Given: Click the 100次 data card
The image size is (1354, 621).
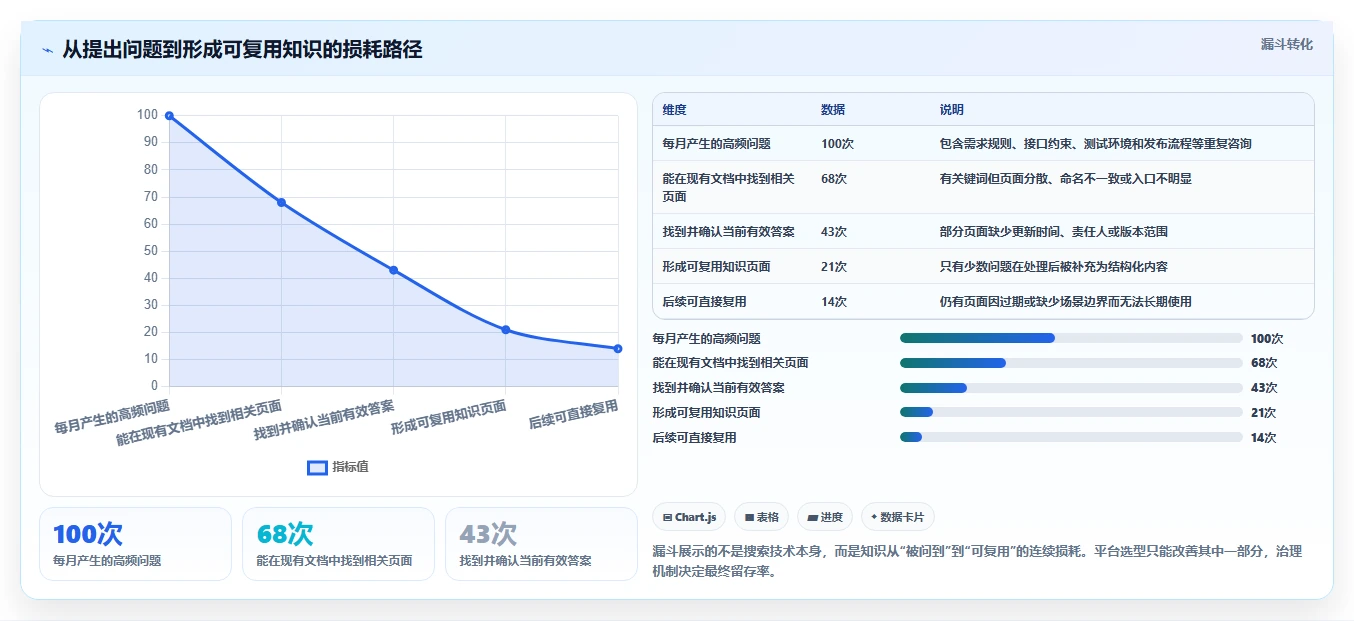Looking at the screenshot, I should [135, 544].
